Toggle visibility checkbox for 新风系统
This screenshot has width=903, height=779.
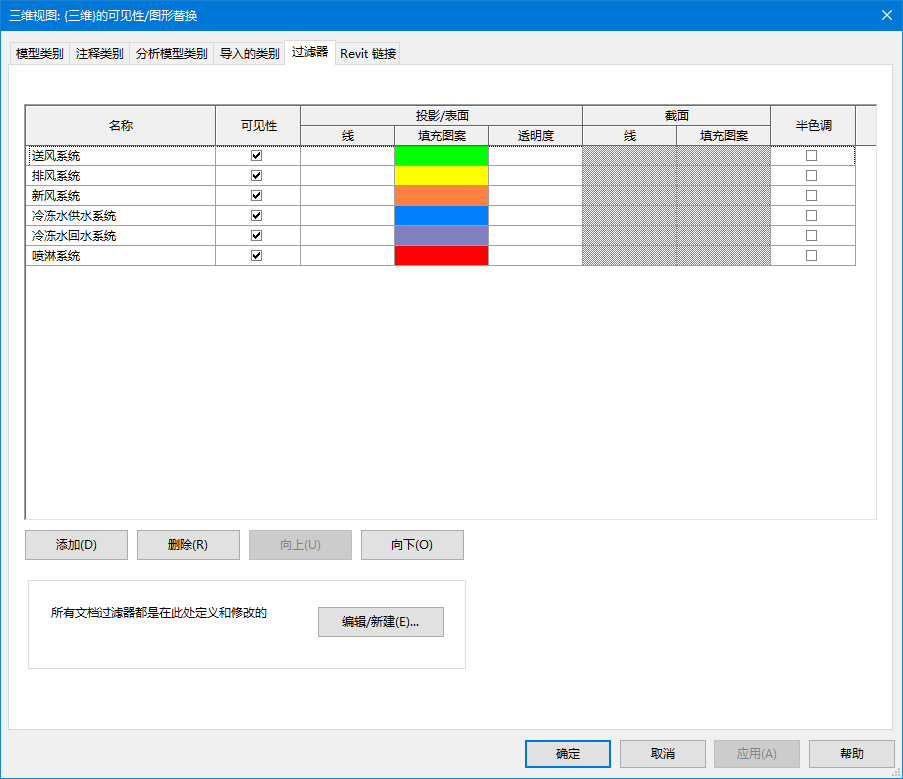coord(256,196)
